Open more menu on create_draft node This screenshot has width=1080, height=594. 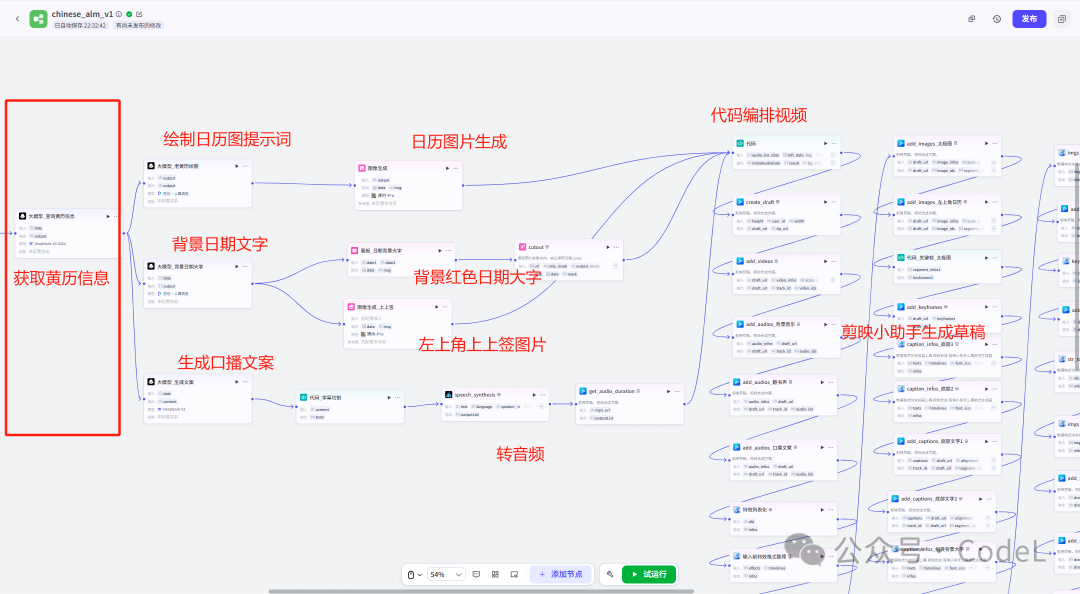click(x=834, y=202)
